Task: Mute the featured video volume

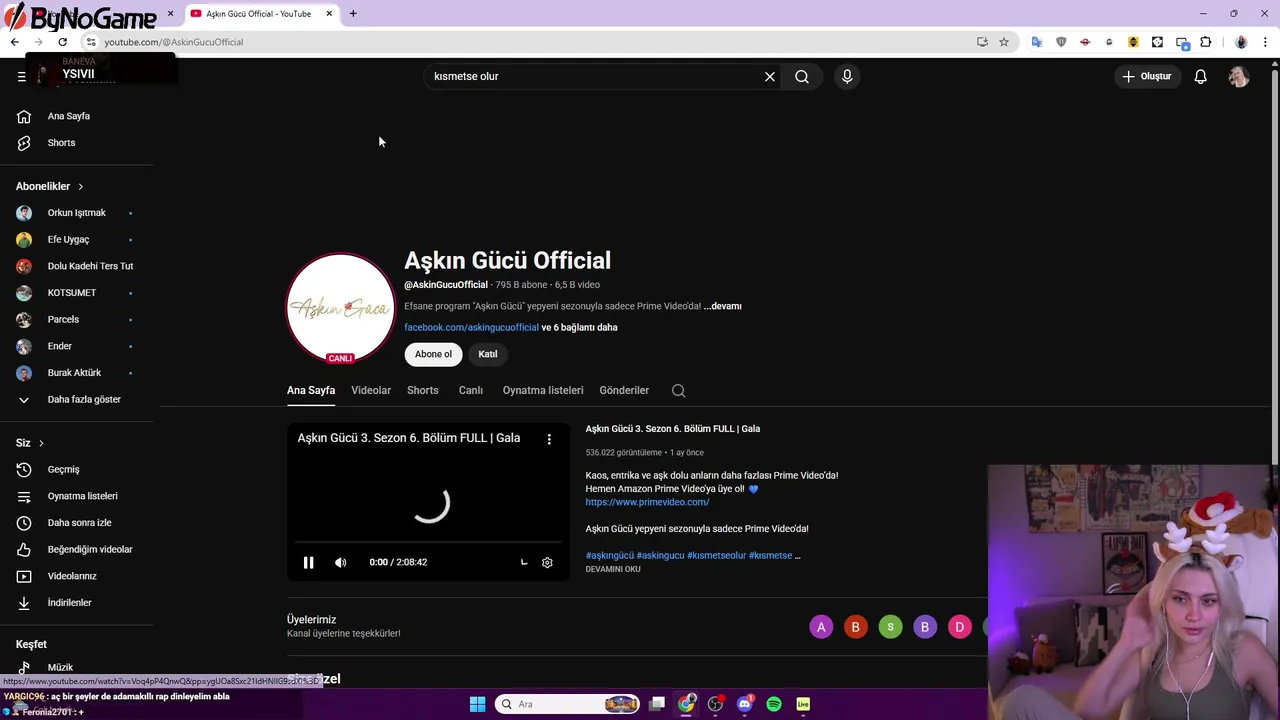Action: click(341, 562)
